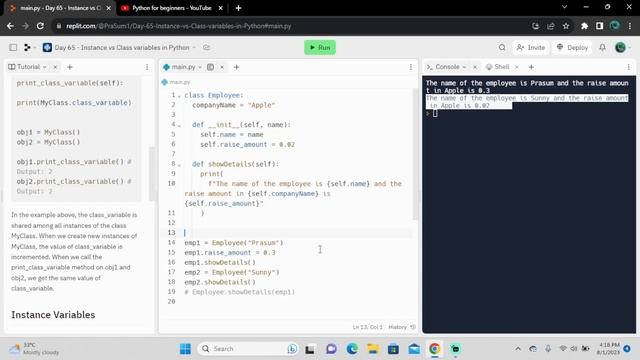Reload the current page

[x=40, y=26]
